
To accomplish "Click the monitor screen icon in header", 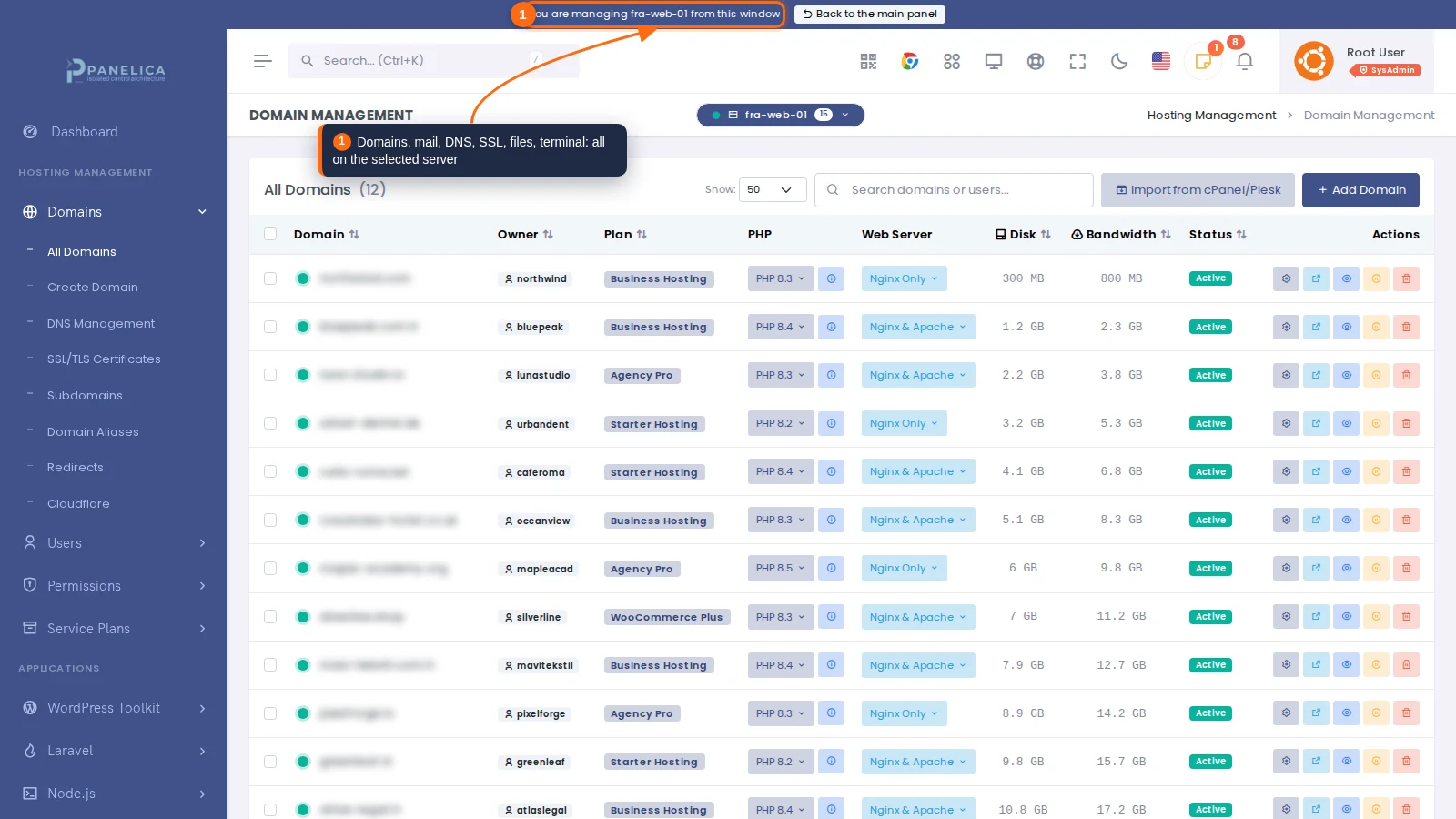I will point(994,61).
